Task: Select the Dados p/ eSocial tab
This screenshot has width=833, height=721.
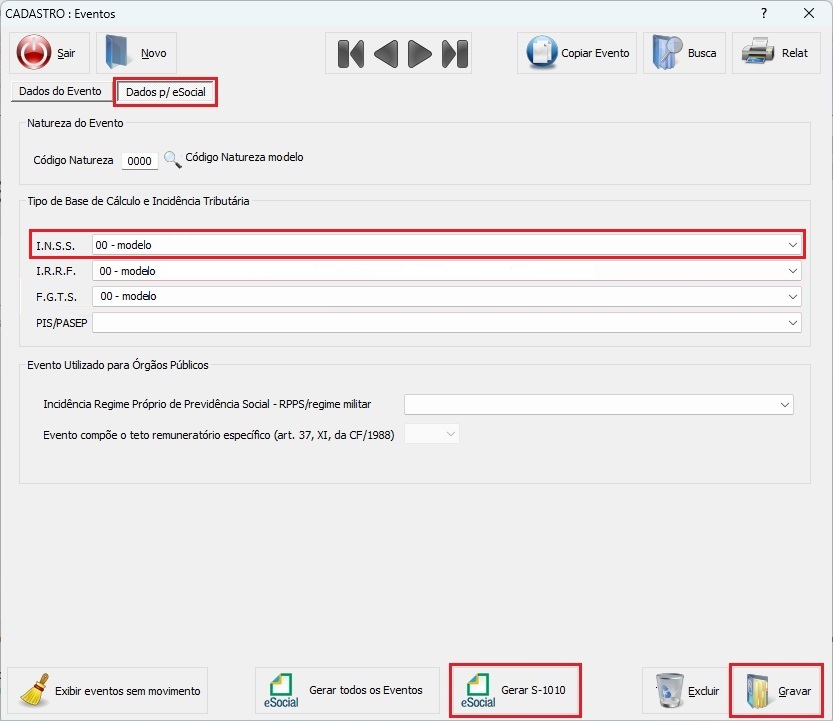Action: pos(166,92)
